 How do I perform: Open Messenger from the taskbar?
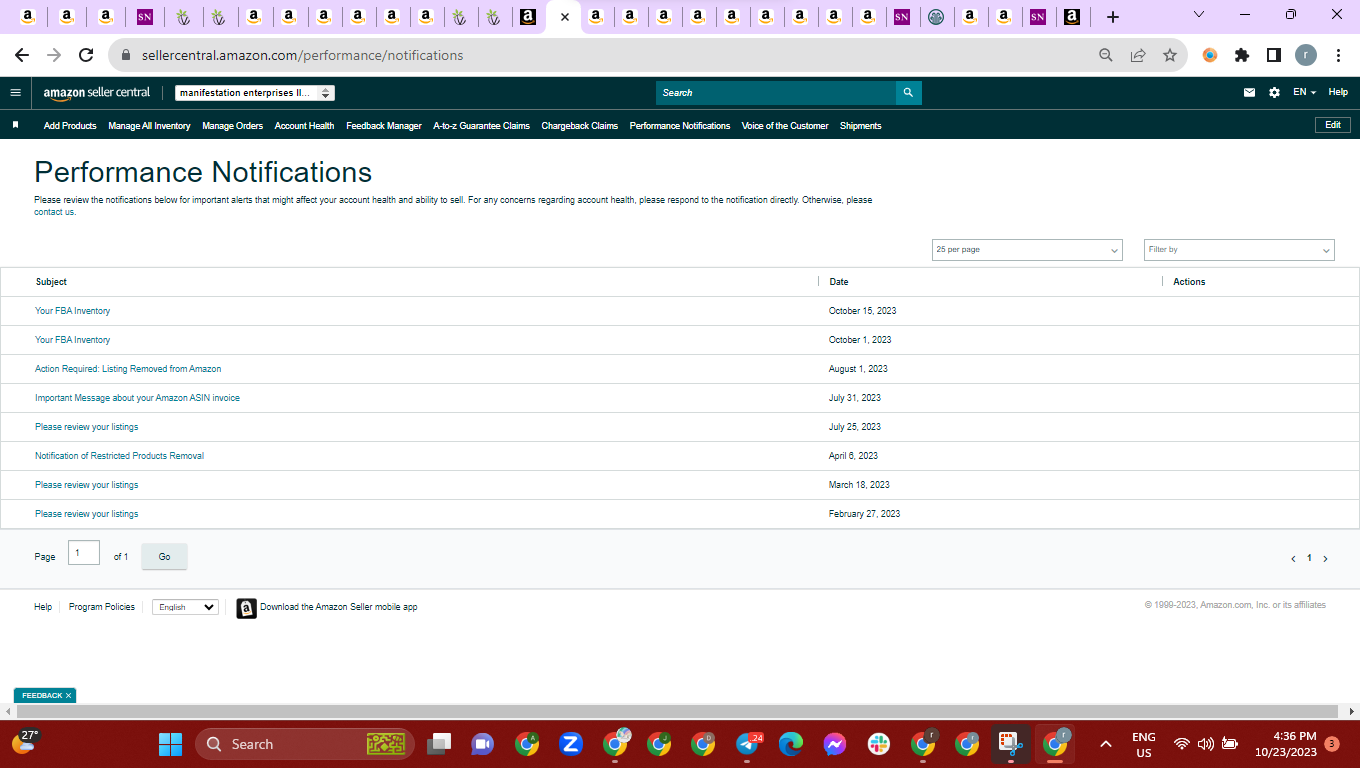[835, 744]
